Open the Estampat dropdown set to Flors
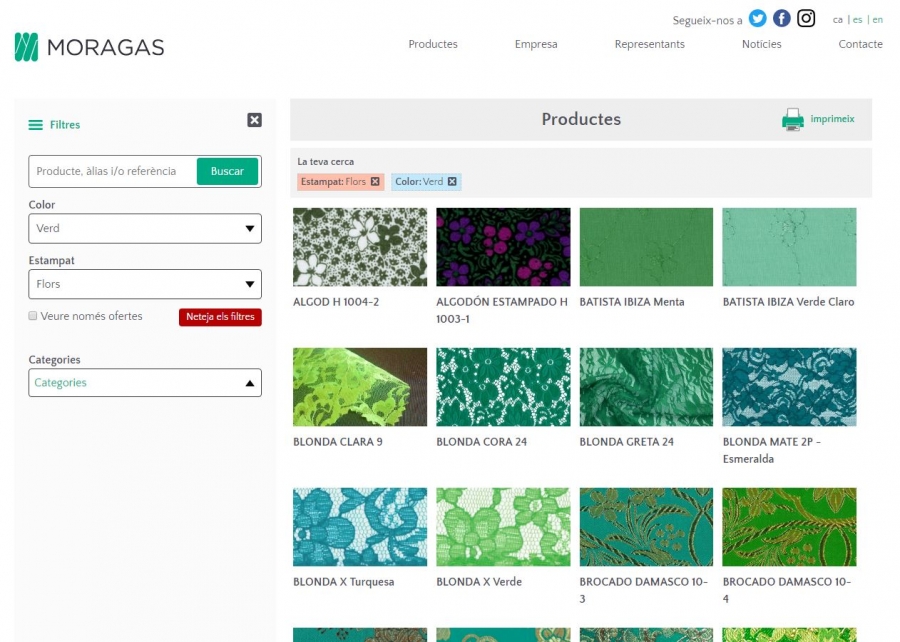The width and height of the screenshot is (900, 642). pos(145,284)
